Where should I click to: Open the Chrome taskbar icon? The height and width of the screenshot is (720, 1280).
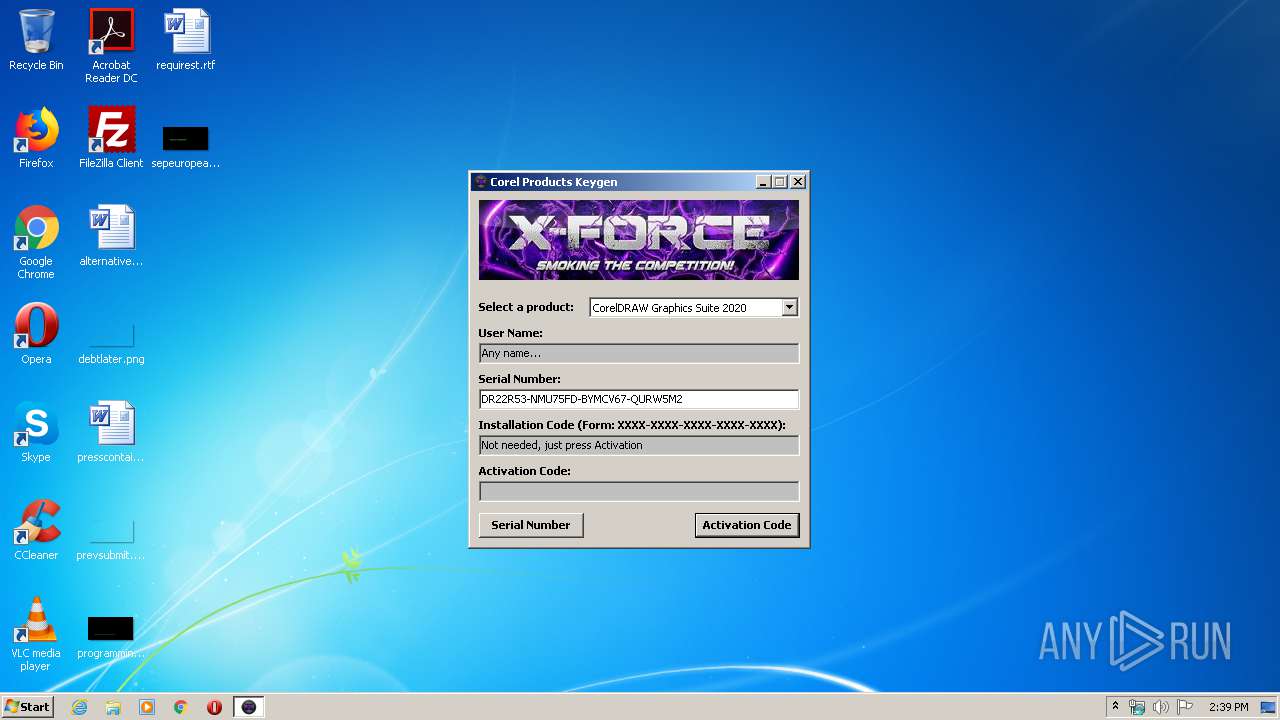point(181,707)
